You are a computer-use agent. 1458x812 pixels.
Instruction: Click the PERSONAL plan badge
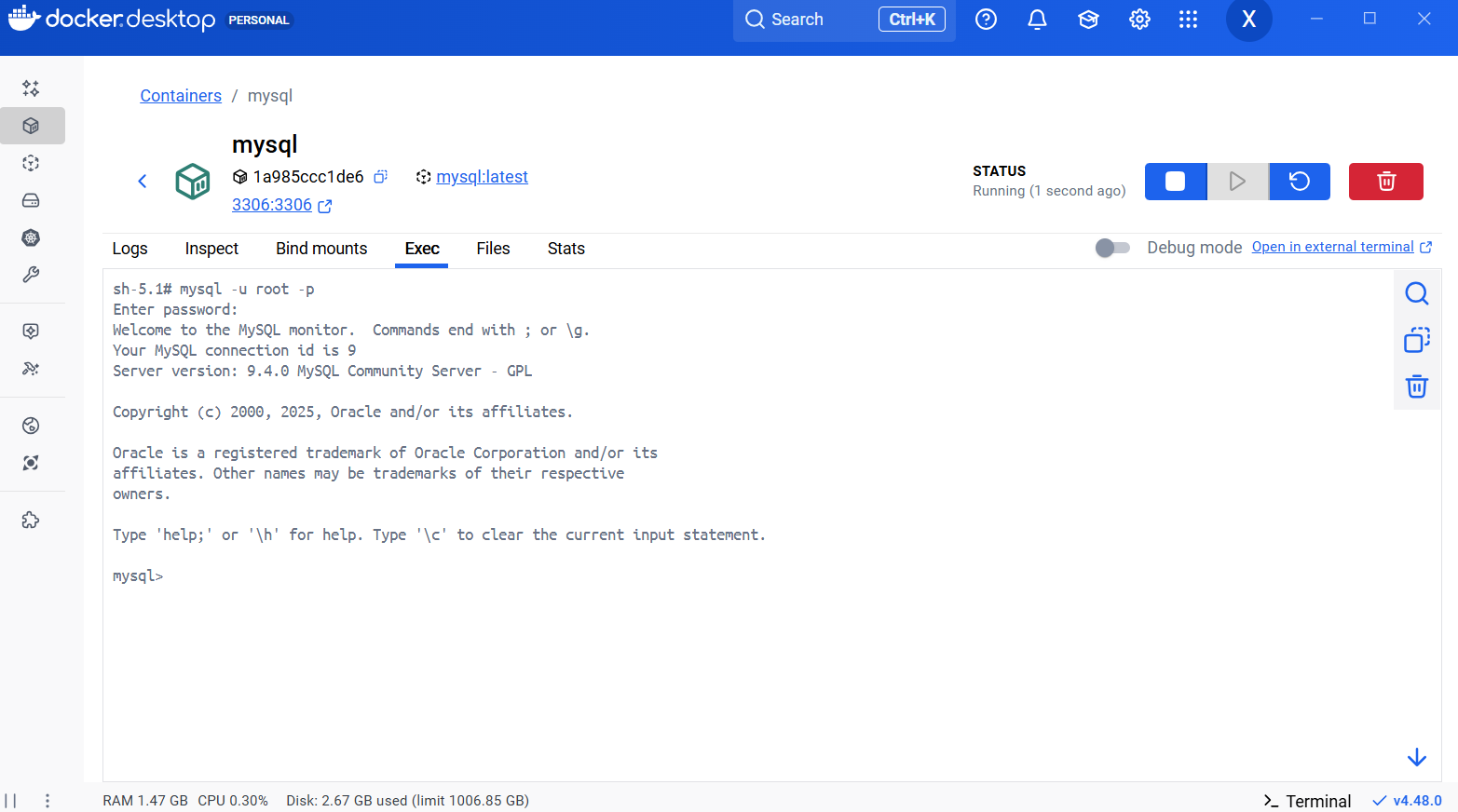pyautogui.click(x=259, y=20)
